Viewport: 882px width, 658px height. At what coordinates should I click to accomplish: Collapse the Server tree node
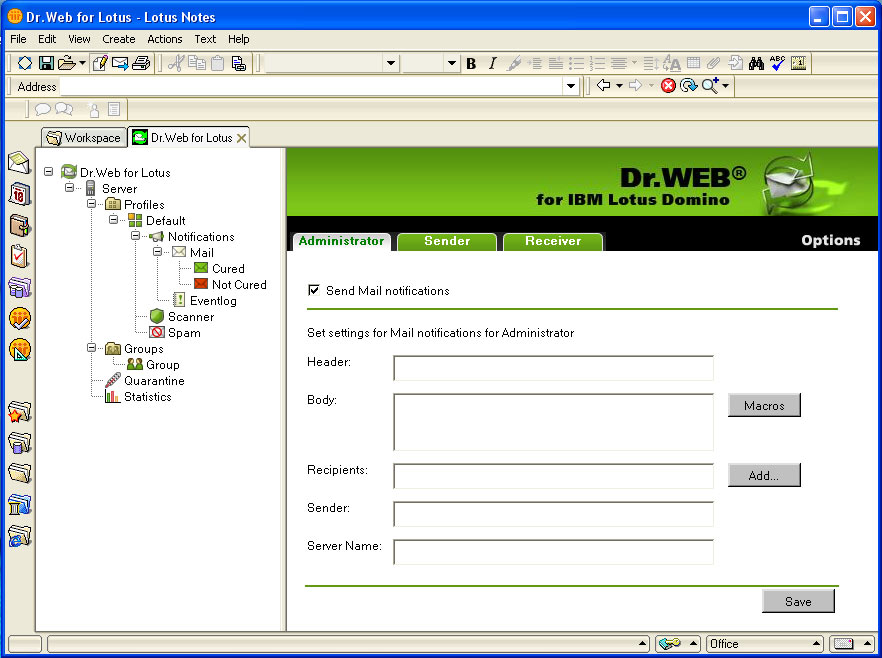[69, 187]
